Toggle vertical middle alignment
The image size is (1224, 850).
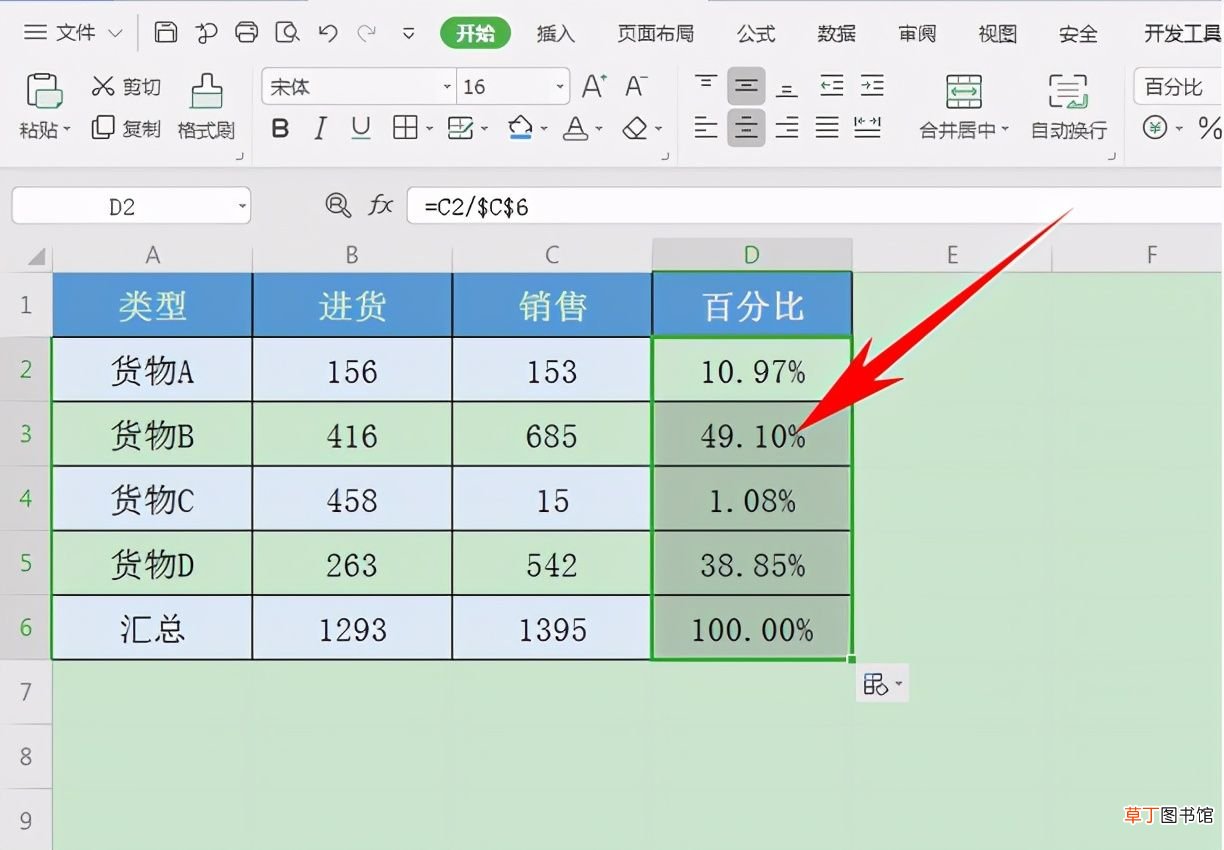coord(746,87)
